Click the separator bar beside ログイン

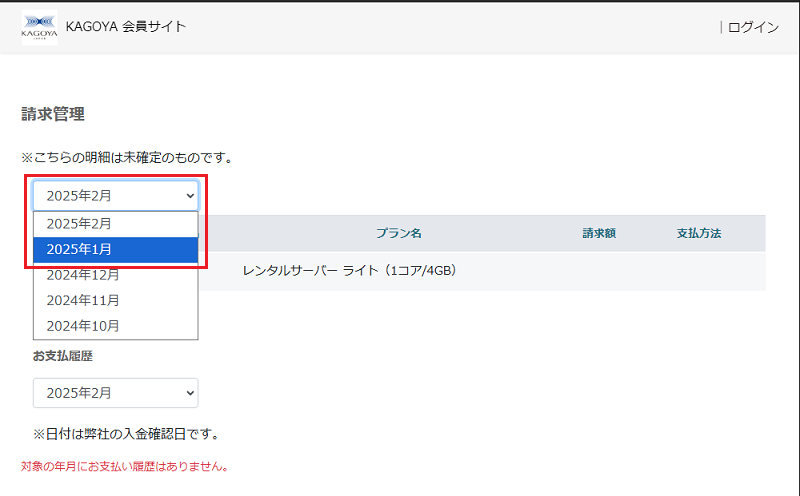(721, 27)
